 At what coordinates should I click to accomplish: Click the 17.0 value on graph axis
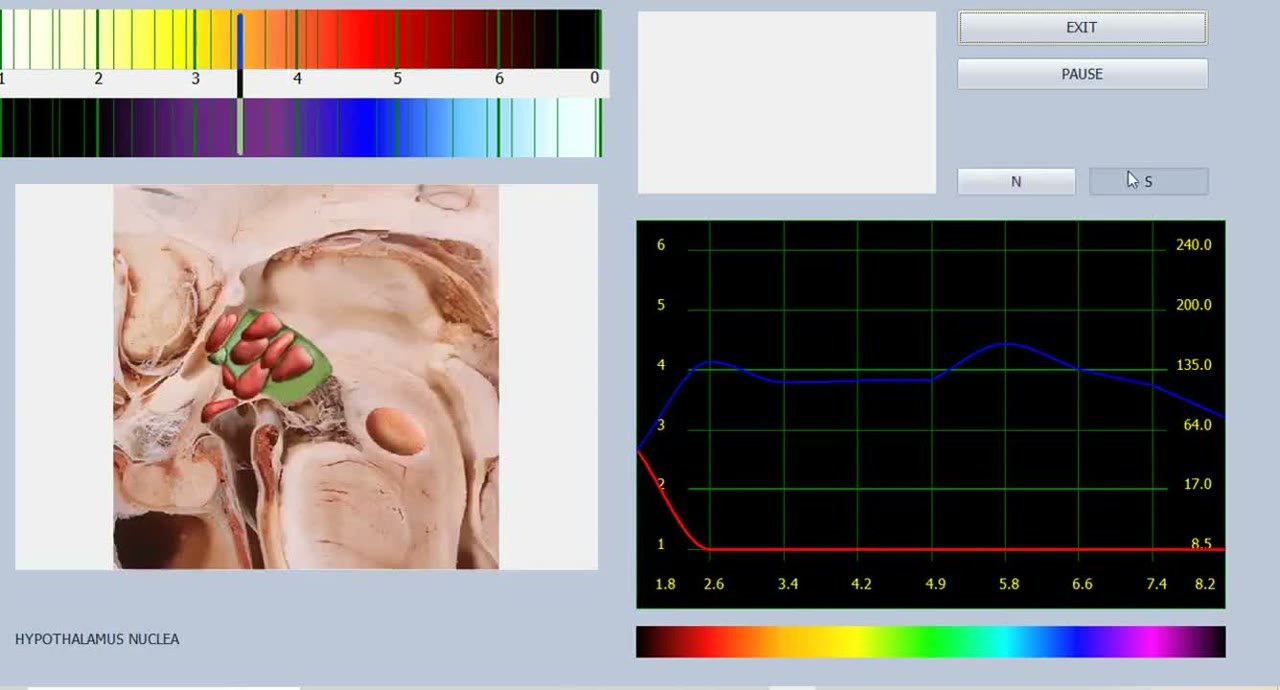1197,484
